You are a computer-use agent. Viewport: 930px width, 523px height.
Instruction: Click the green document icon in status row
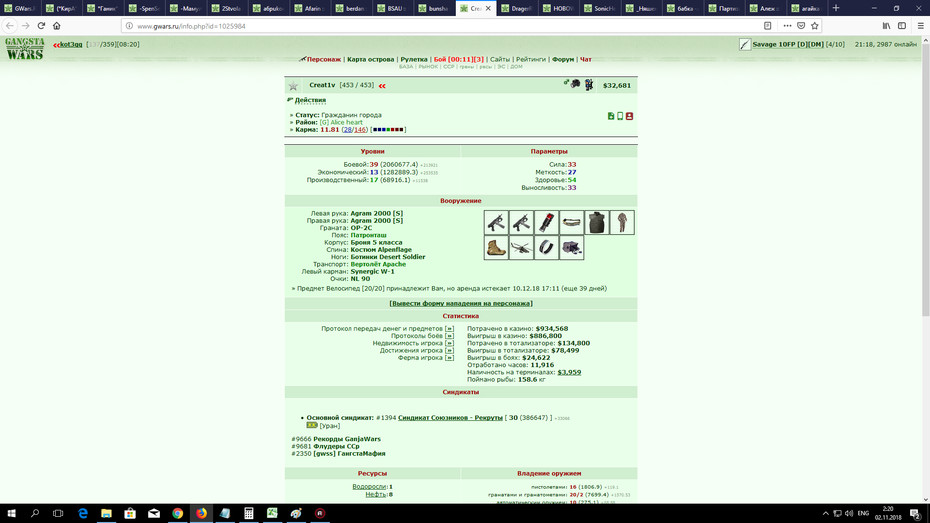point(611,116)
